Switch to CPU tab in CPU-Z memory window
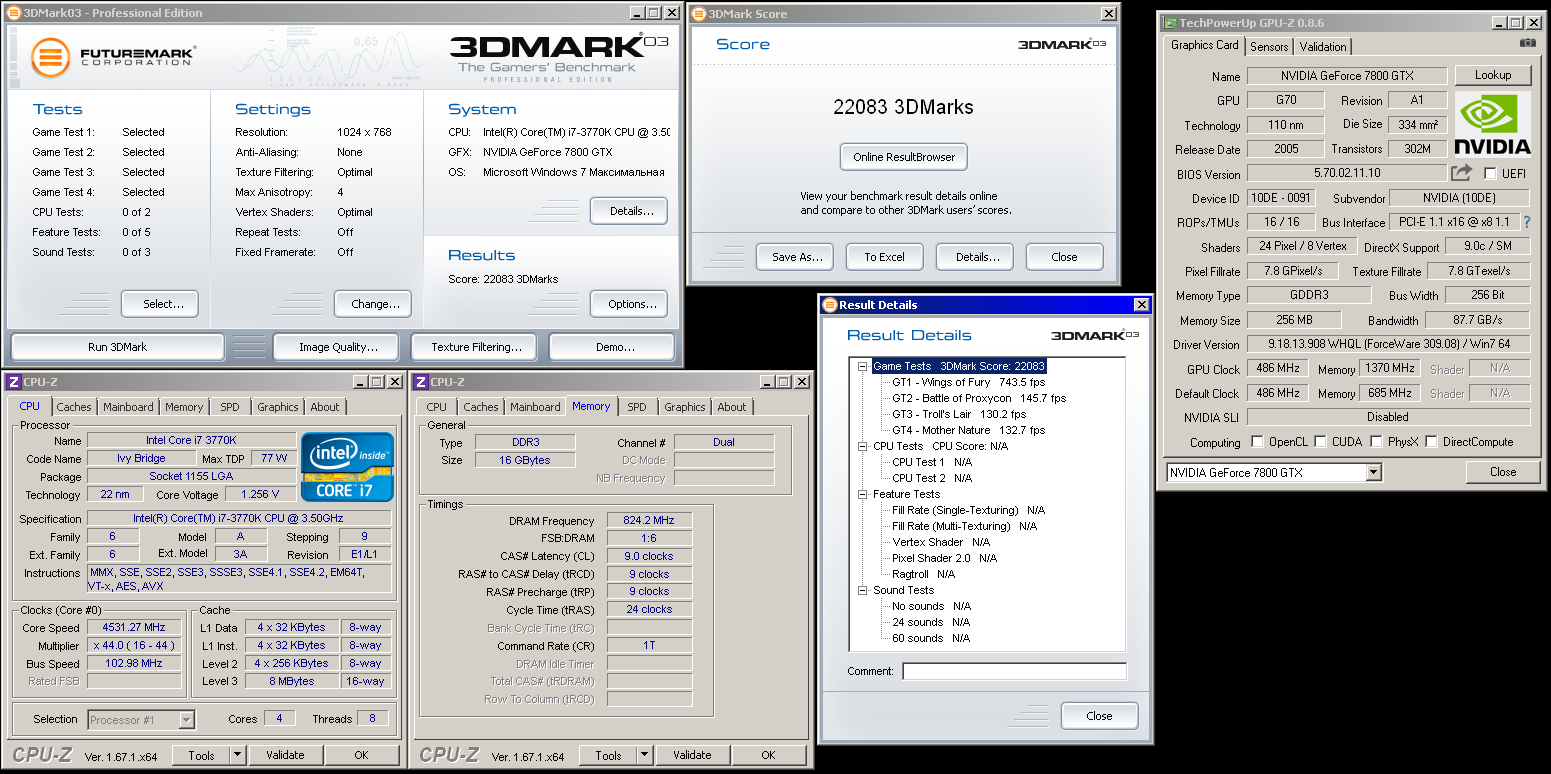This screenshot has width=1551, height=774. [x=437, y=407]
